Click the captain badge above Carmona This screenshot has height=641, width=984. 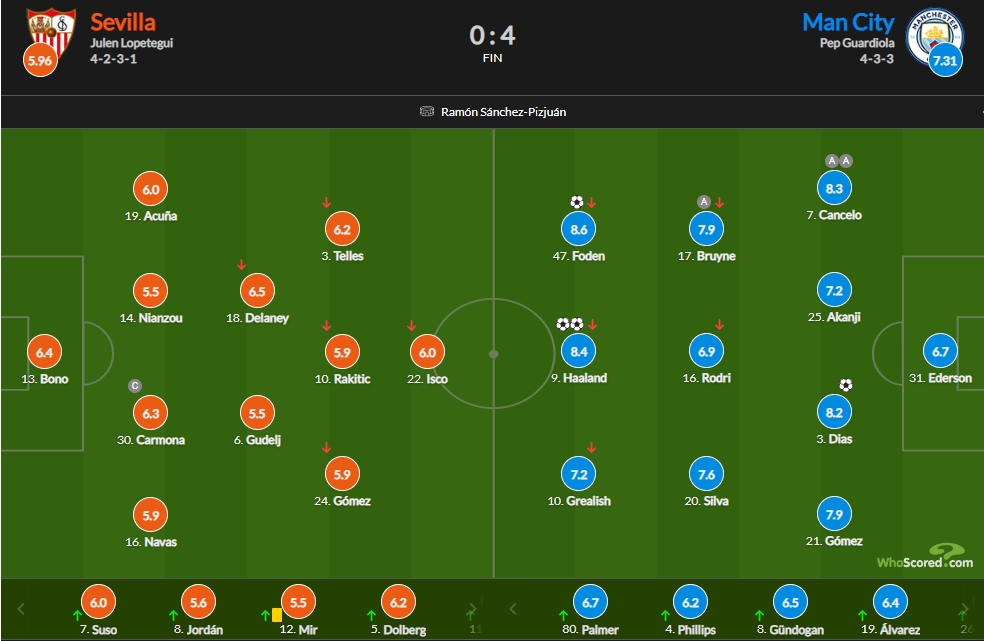pyautogui.click(x=134, y=385)
